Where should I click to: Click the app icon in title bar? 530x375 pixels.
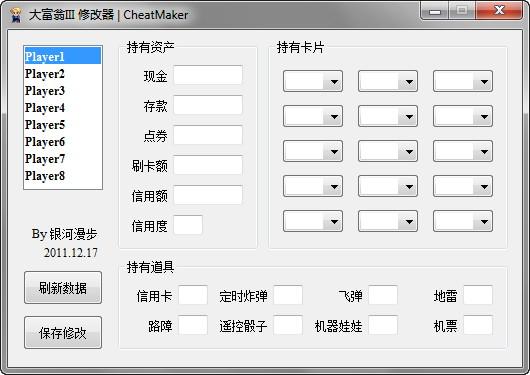(16, 15)
